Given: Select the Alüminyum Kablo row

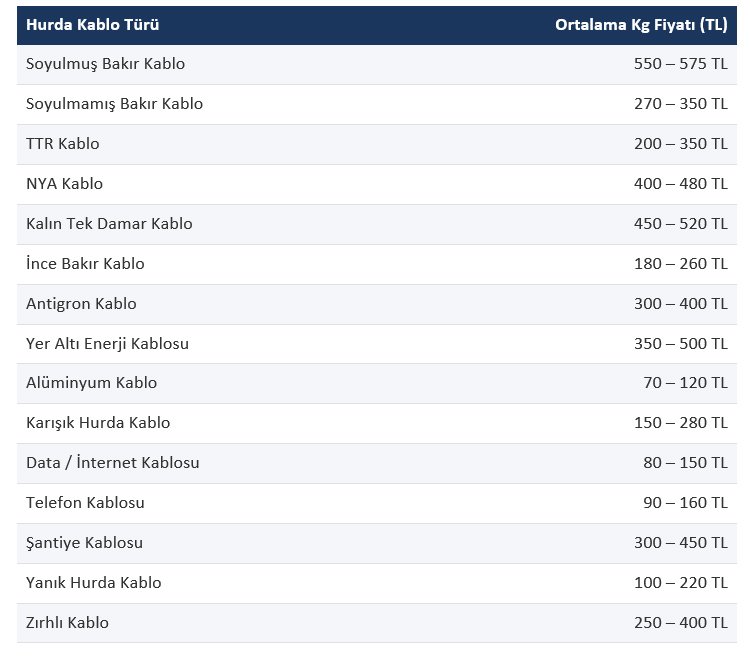Looking at the screenshot, I should pos(377,383).
